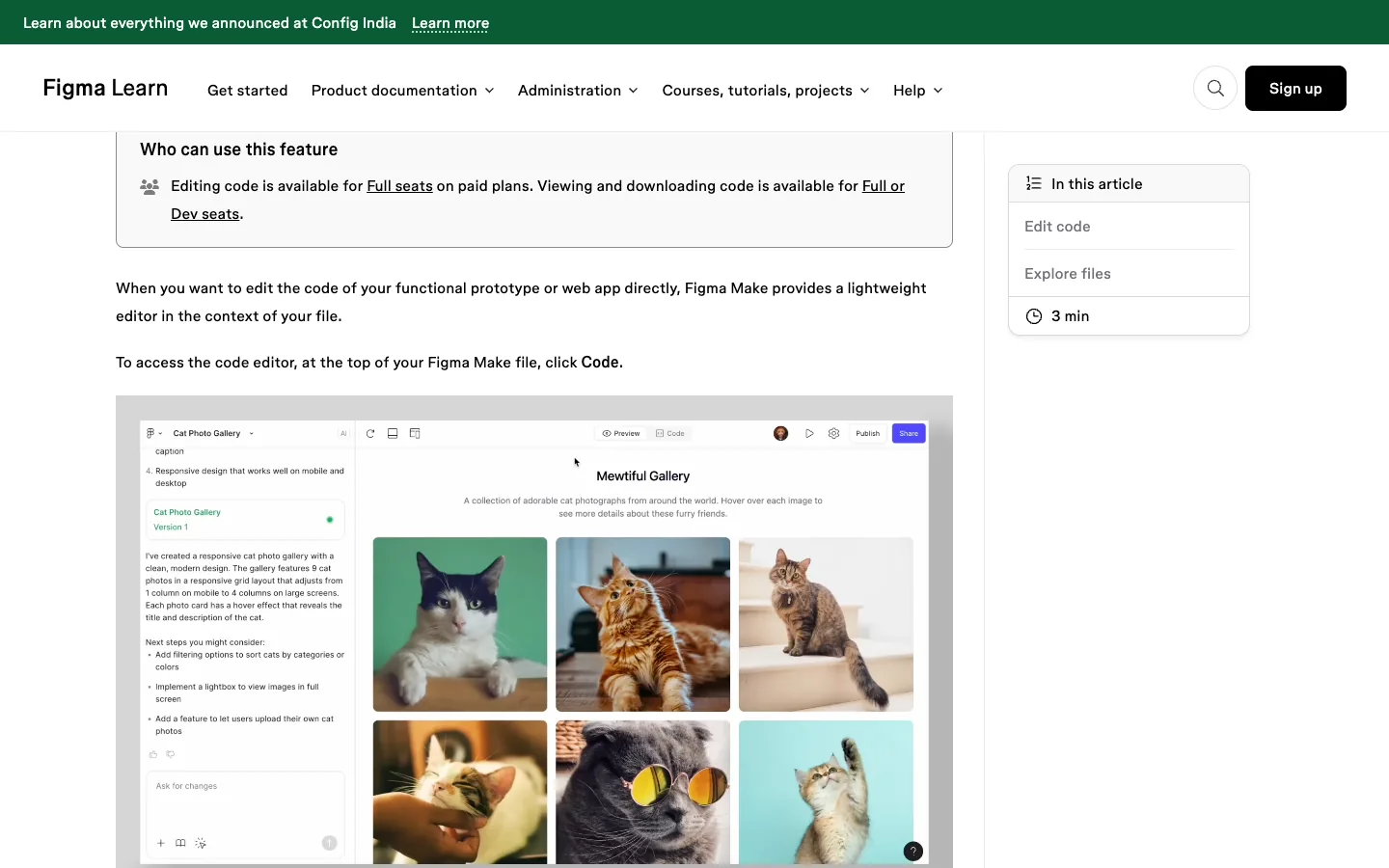Click the Ask for changes input in the screenshot
This screenshot has height=868, width=1389.
click(x=245, y=815)
